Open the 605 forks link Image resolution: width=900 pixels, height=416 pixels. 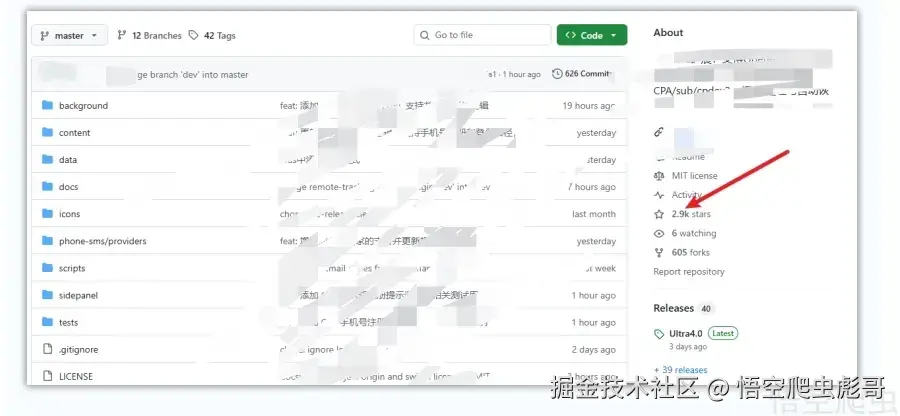690,252
